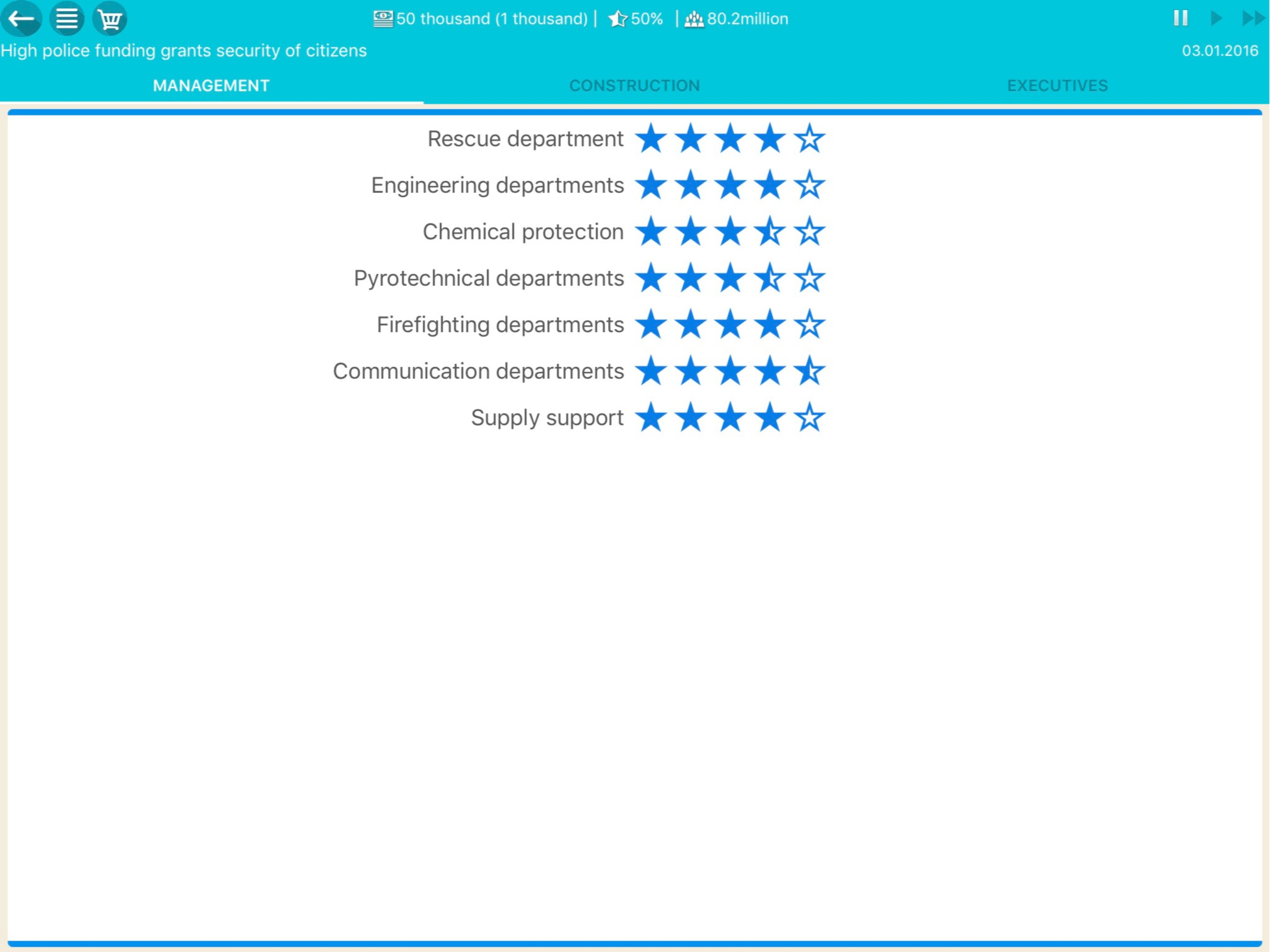This screenshot has height=952, width=1270.
Task: Select the Rescue department row label
Action: click(525, 139)
